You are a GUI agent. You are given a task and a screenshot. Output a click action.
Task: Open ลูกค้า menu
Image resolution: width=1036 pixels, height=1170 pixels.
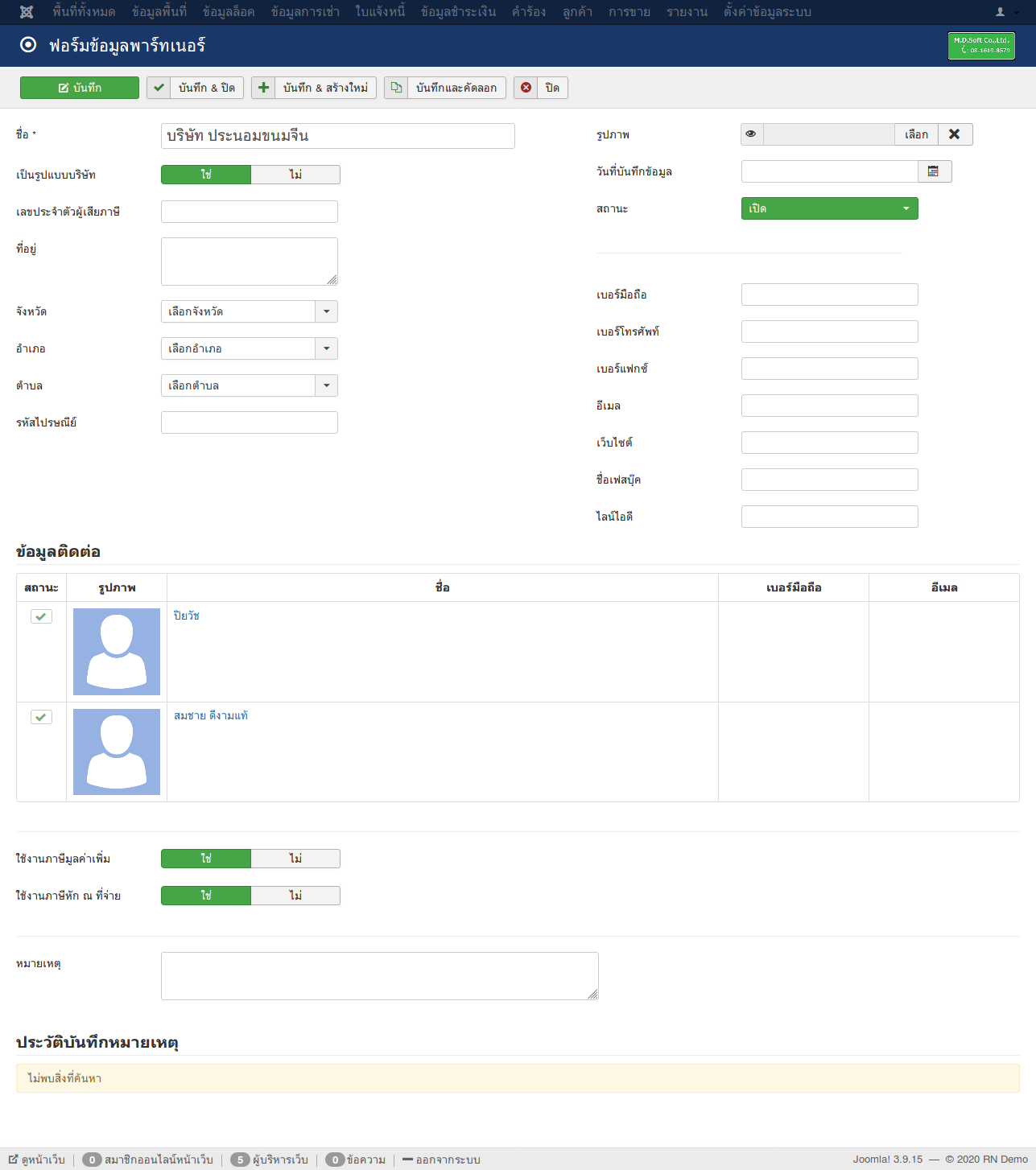point(577,12)
